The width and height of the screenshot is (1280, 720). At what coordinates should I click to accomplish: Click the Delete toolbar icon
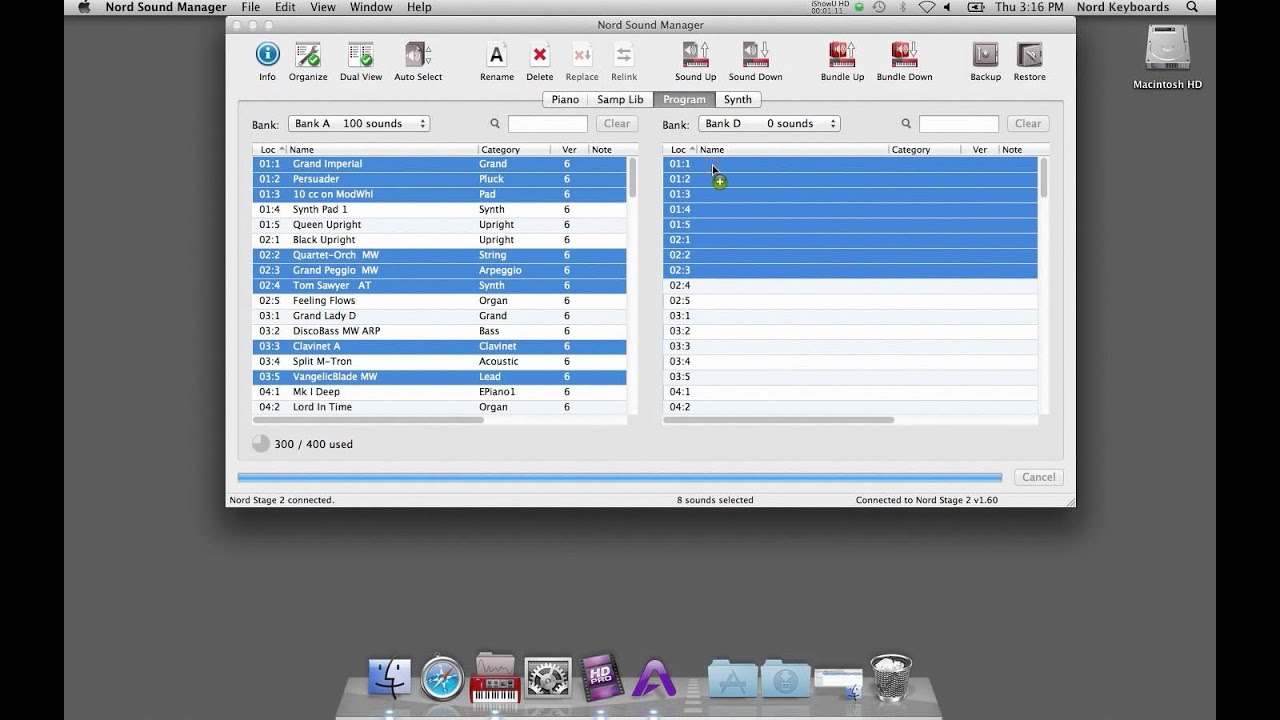pos(540,61)
